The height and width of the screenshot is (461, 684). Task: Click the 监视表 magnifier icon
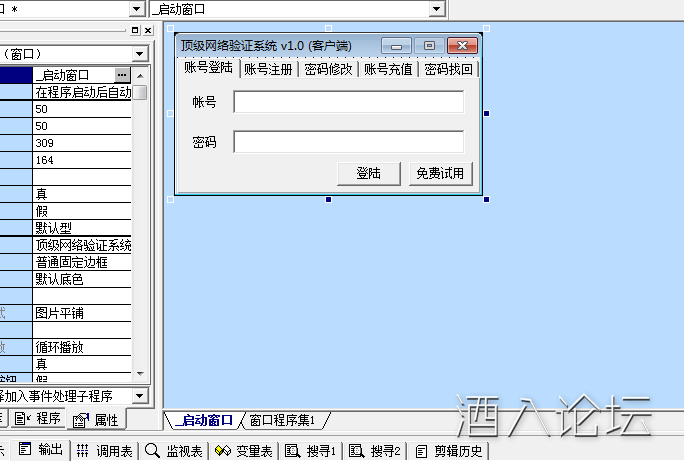tap(152, 451)
